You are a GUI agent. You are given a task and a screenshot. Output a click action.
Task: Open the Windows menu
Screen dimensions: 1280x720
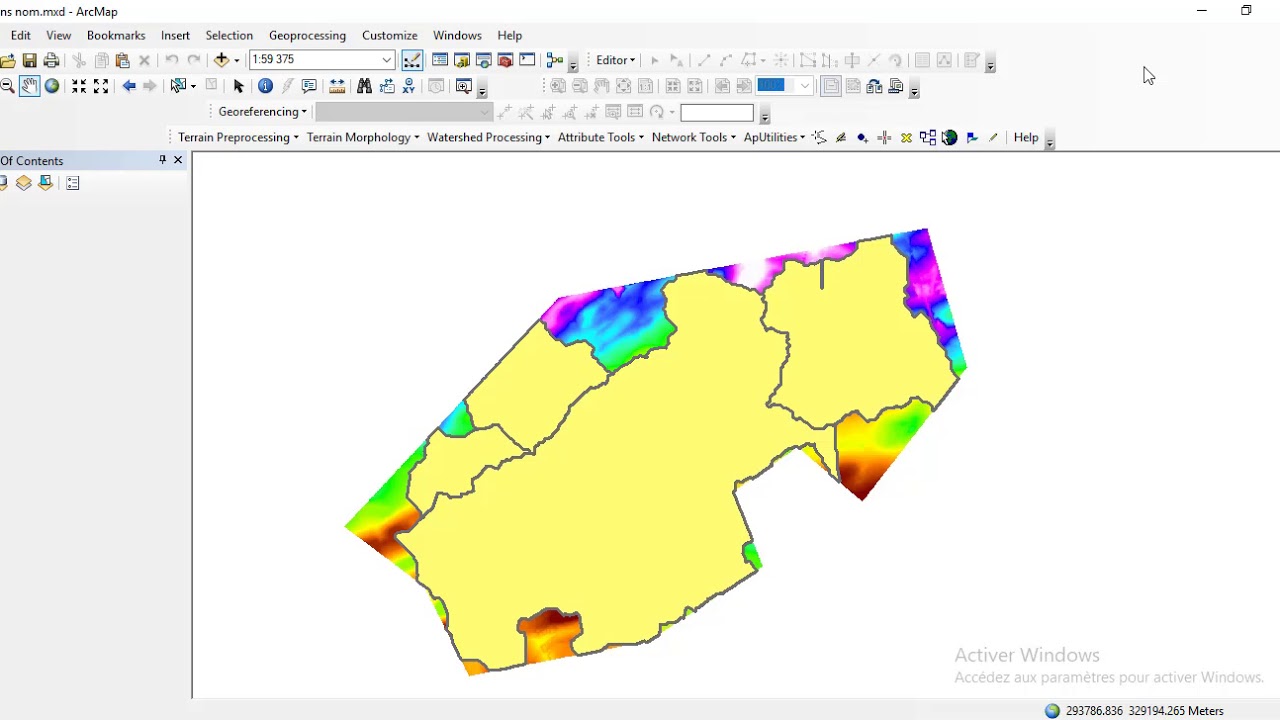click(457, 35)
